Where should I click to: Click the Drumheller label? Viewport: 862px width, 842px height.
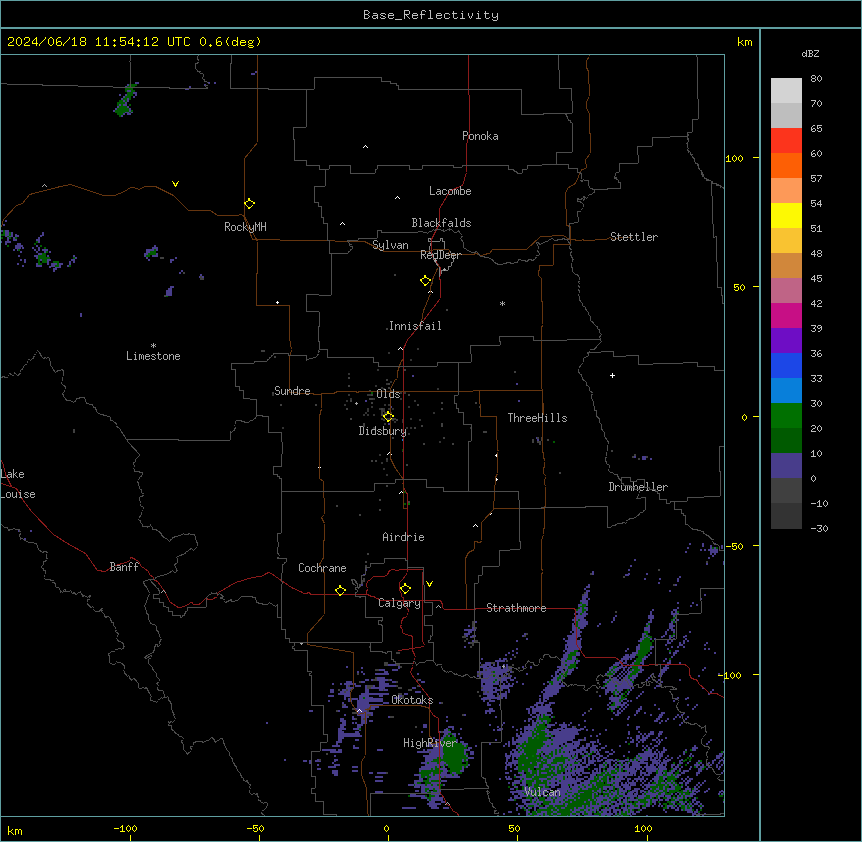click(638, 487)
